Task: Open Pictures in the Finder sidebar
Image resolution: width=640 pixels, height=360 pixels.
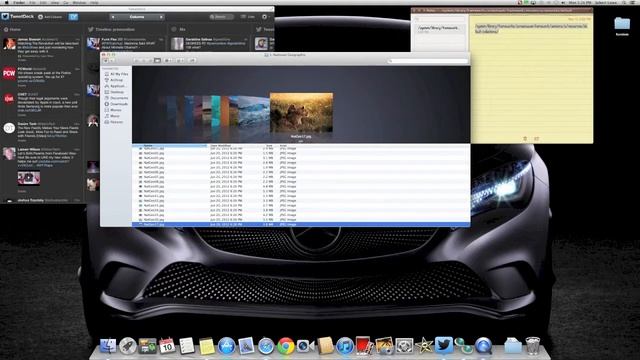Action: click(x=114, y=122)
